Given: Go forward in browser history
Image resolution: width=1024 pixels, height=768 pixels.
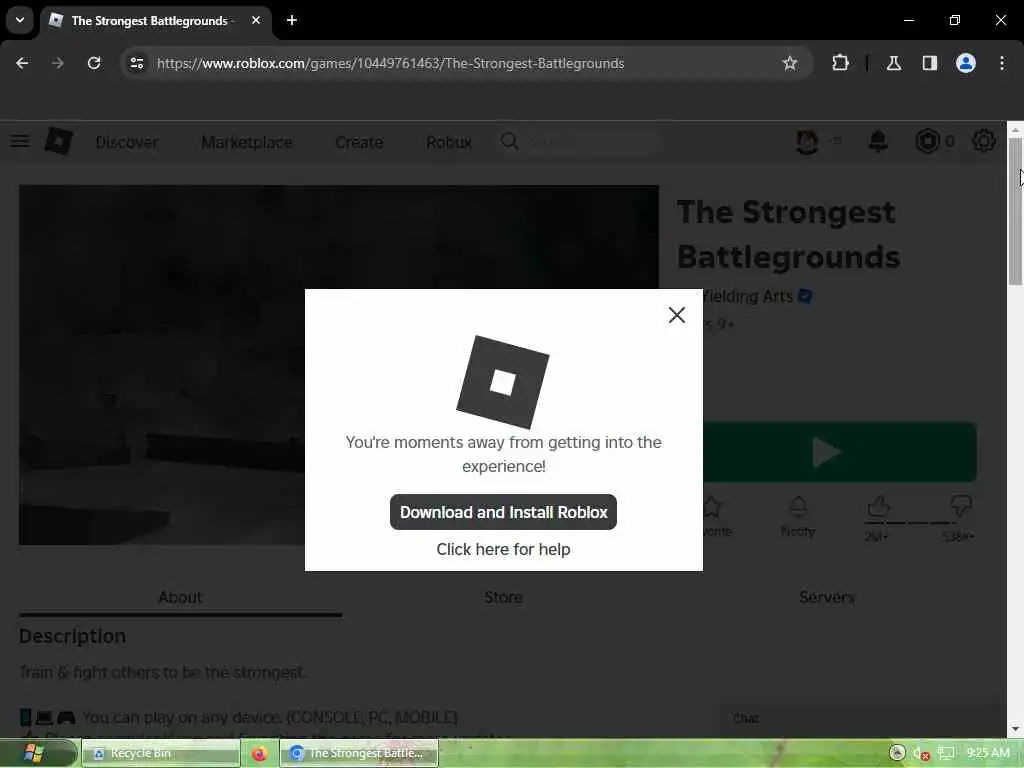Looking at the screenshot, I should pos(57,63).
